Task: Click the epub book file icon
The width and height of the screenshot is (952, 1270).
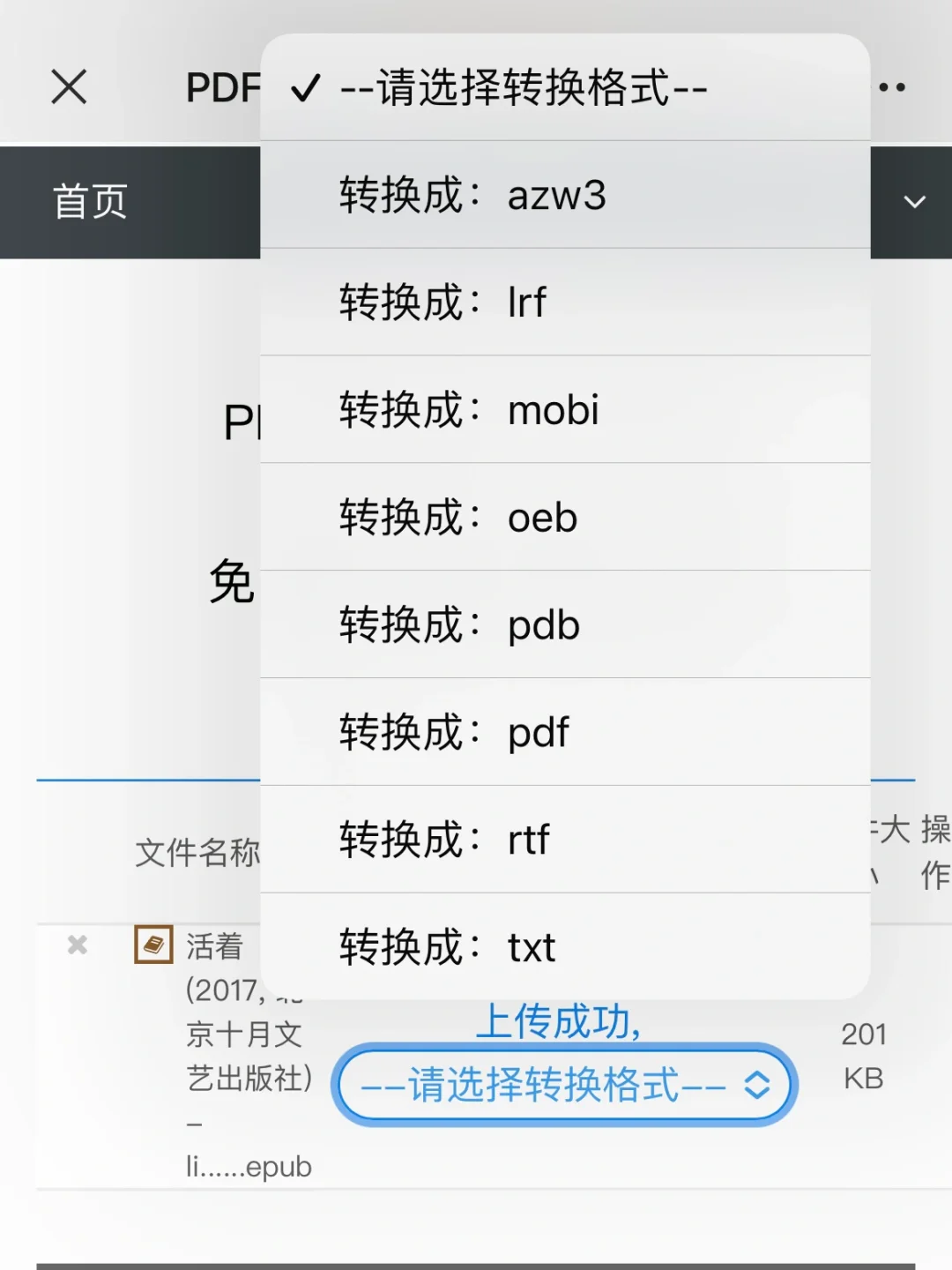Action: 153,945
